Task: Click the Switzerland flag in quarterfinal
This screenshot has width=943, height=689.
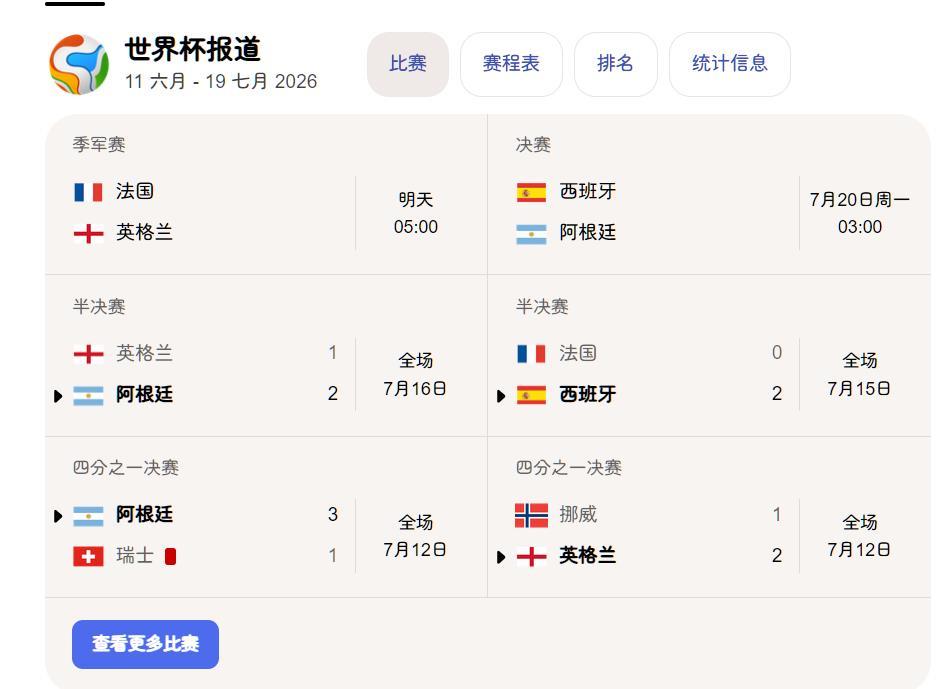Action: pyautogui.click(x=88, y=556)
